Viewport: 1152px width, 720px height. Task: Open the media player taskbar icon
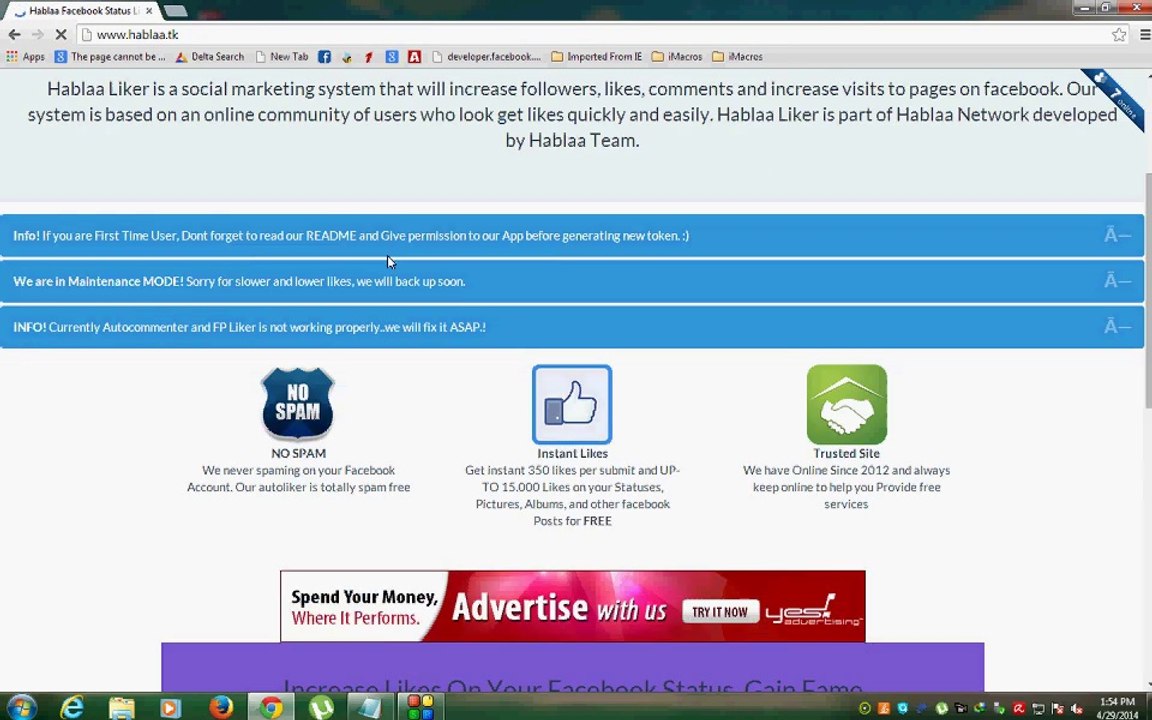pyautogui.click(x=170, y=707)
